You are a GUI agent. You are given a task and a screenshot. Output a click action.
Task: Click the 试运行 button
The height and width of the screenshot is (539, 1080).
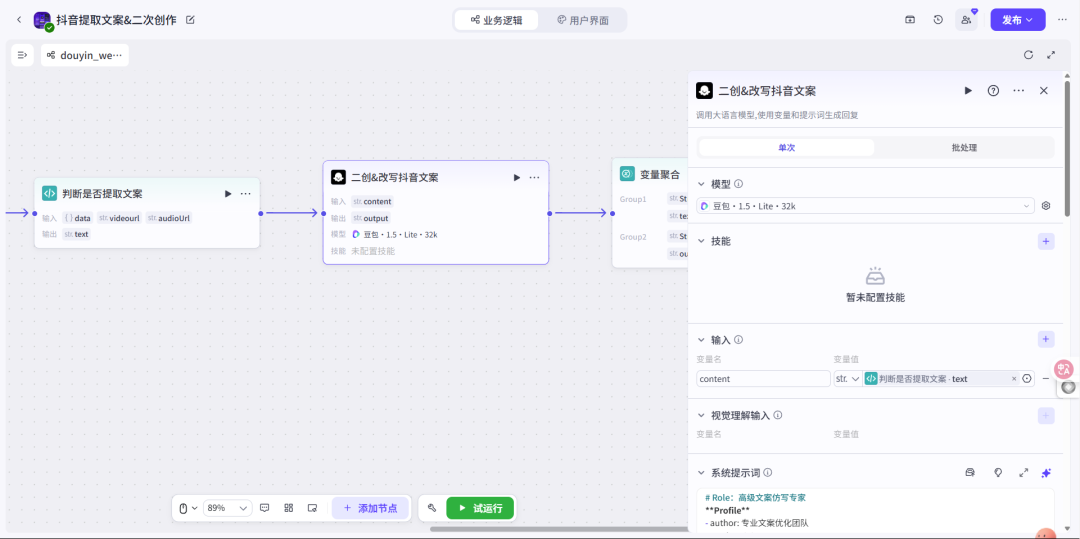click(480, 508)
